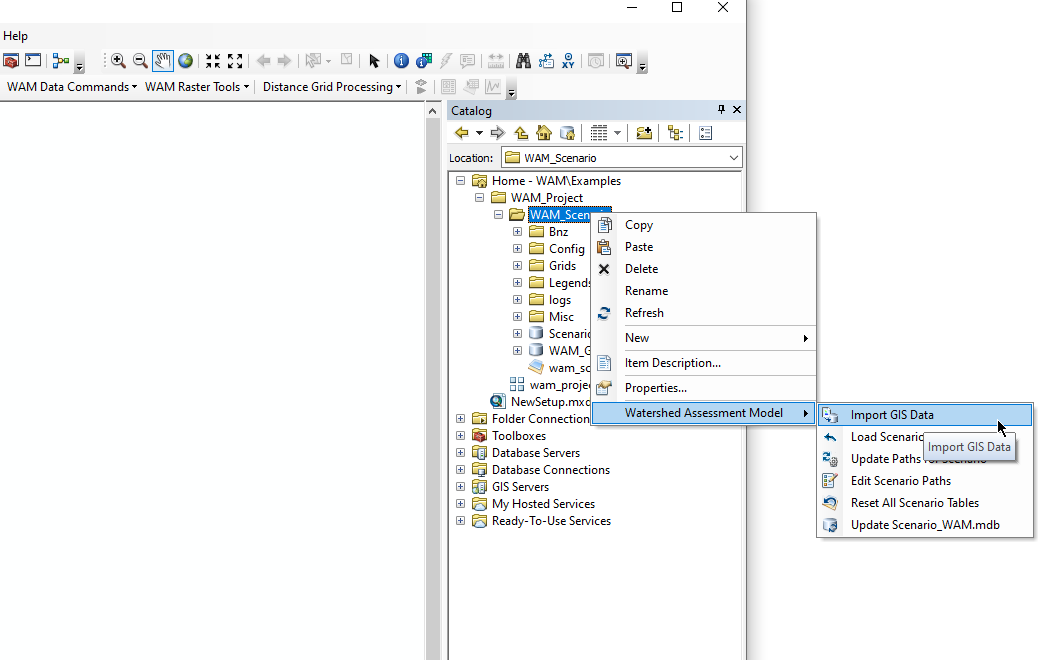Viewport: 1048px width, 660px height.
Task: Open the Find binoculars tool
Action: 523,61
